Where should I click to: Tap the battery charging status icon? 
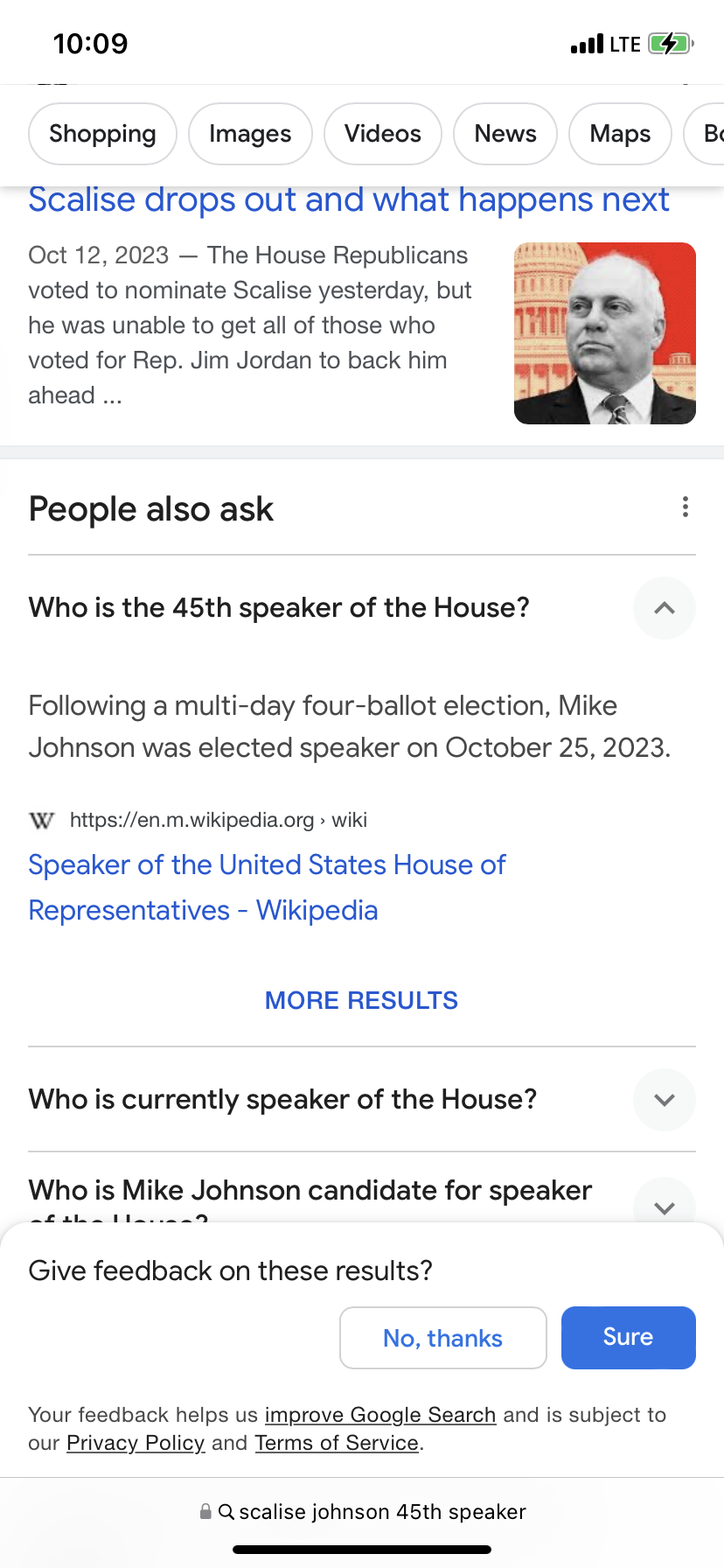[x=671, y=44]
